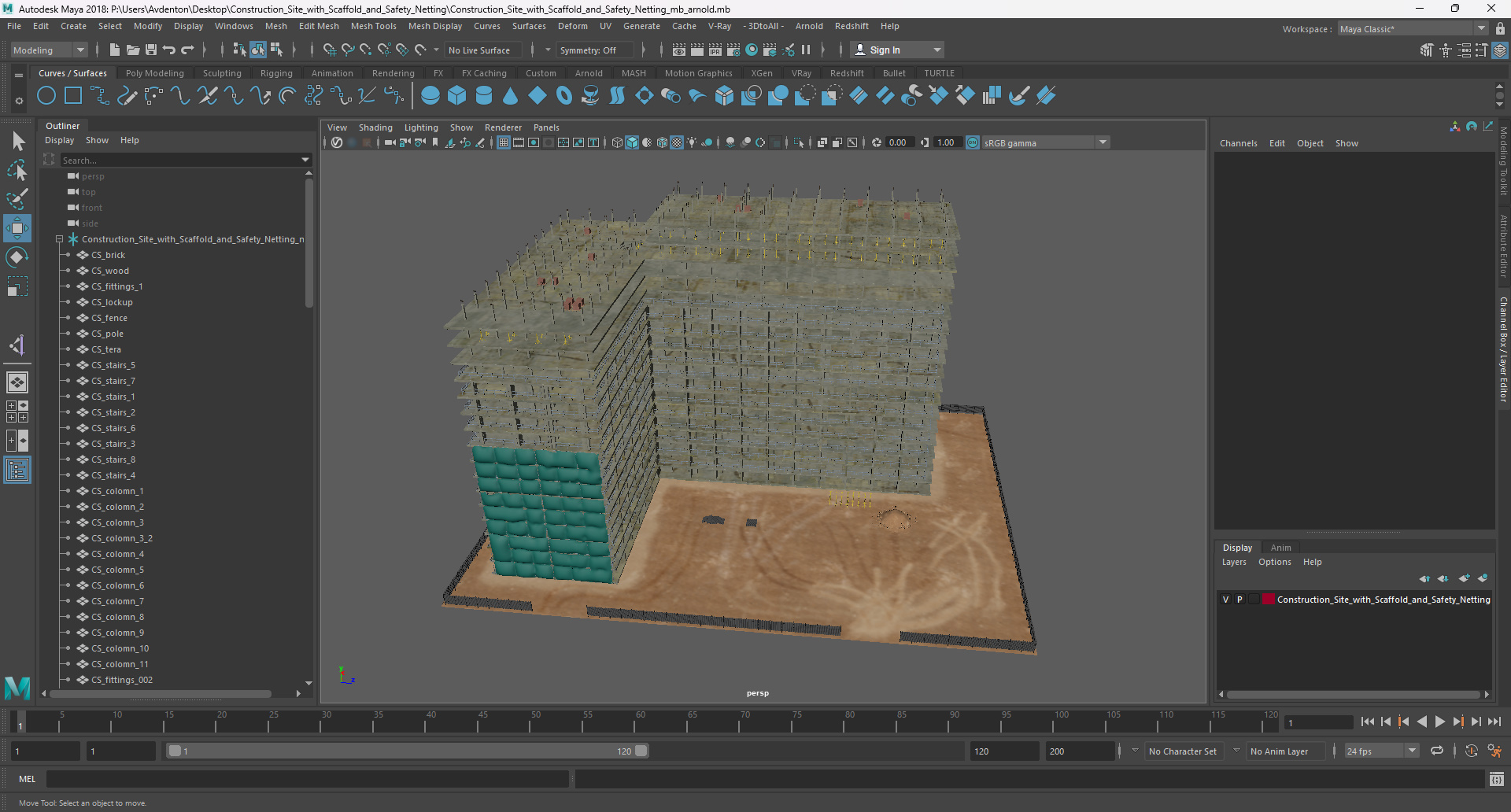Viewport: 1511px width, 812px height.
Task: Switch to Anim tab in Layer Editor
Action: tap(1280, 548)
